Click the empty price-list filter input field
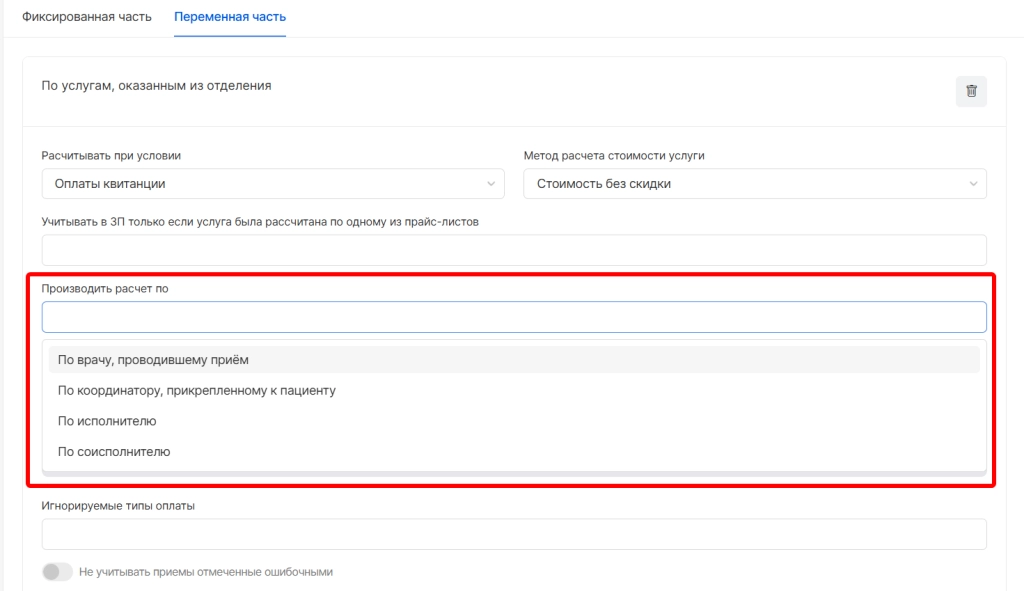Viewport: 1024px width, 591px height. tap(514, 250)
